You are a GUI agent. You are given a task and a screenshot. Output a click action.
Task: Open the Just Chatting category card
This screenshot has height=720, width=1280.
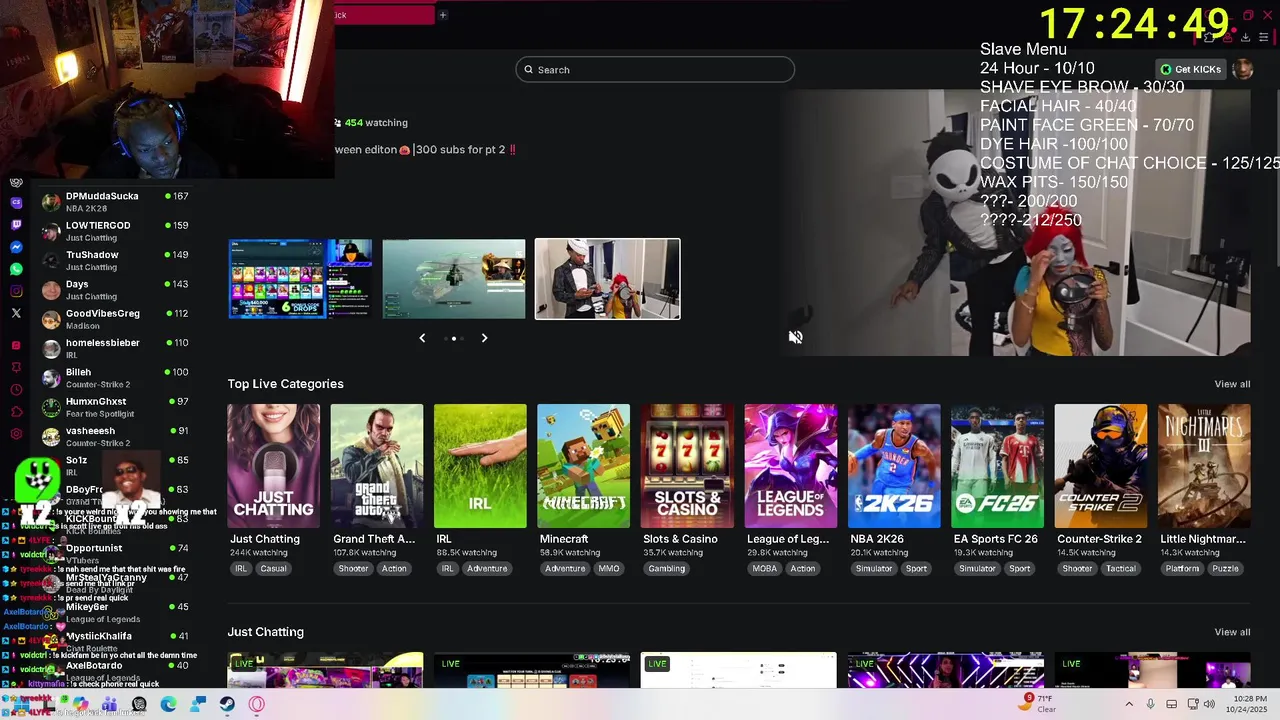click(273, 465)
